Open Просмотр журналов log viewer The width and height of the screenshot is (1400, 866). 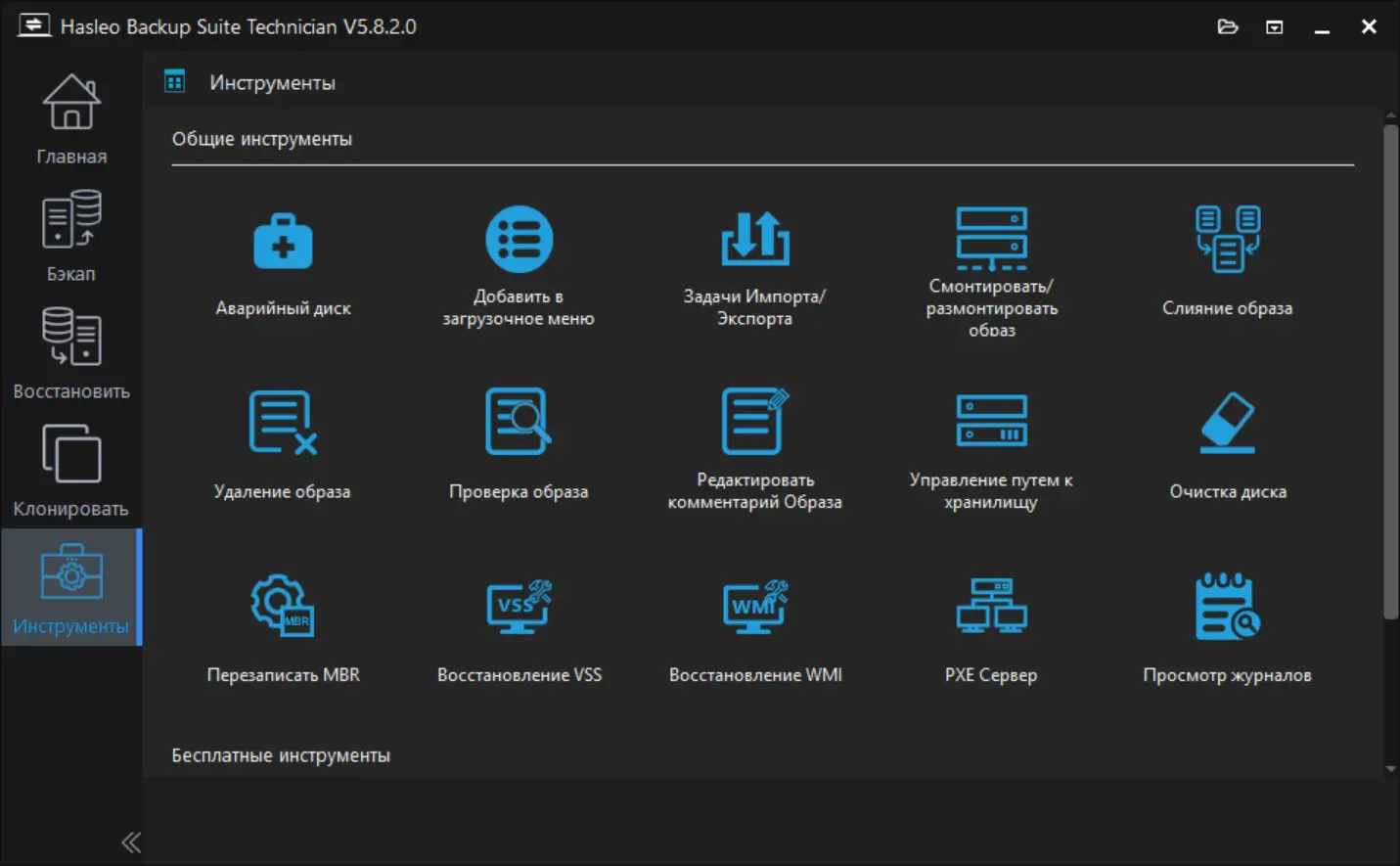[1227, 606]
